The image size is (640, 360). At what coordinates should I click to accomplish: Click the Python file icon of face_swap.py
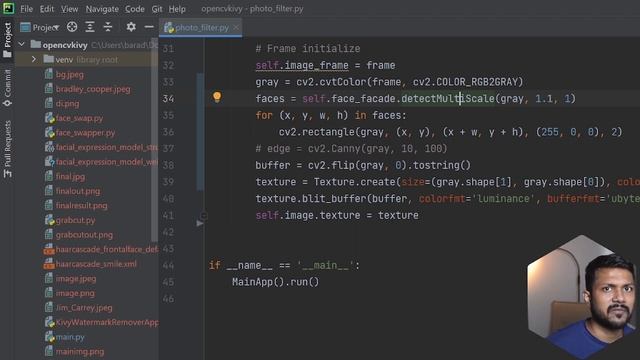49,118
